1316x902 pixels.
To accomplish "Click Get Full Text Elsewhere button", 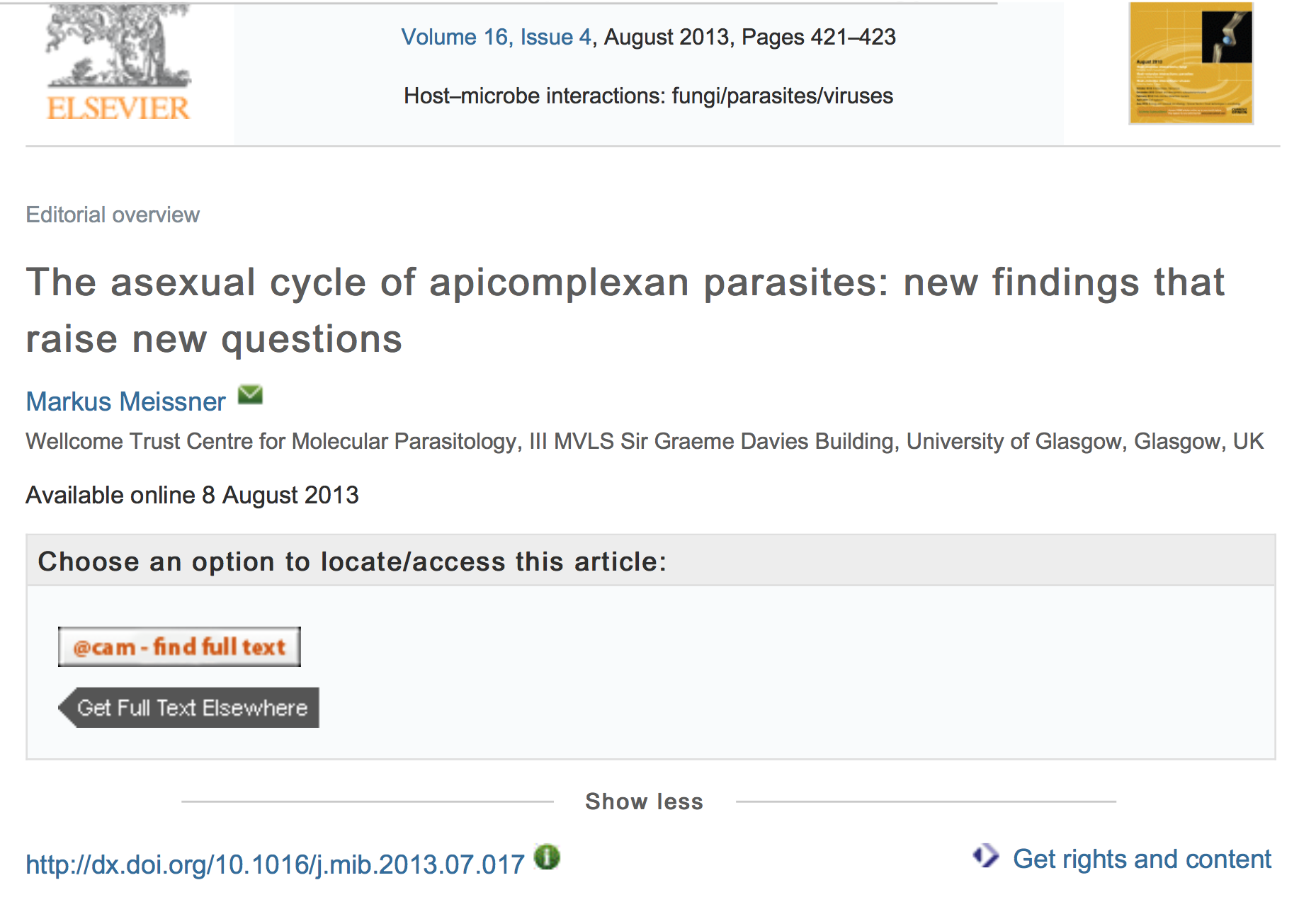I will 190,707.
